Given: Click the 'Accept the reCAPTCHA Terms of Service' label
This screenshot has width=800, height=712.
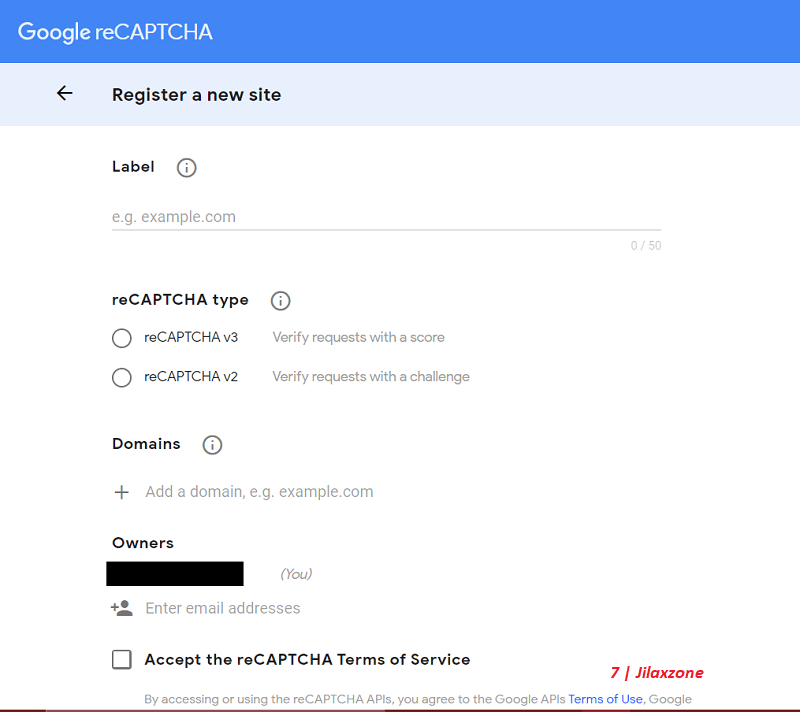Looking at the screenshot, I should click(x=307, y=659).
